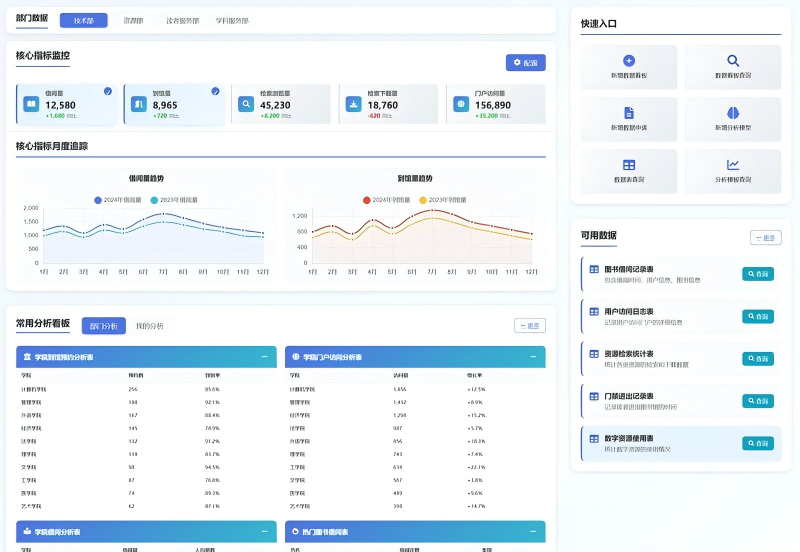Image resolution: width=800 pixels, height=552 pixels.
Task: Click the 新增分析模型 brain icon
Action: tap(733, 113)
